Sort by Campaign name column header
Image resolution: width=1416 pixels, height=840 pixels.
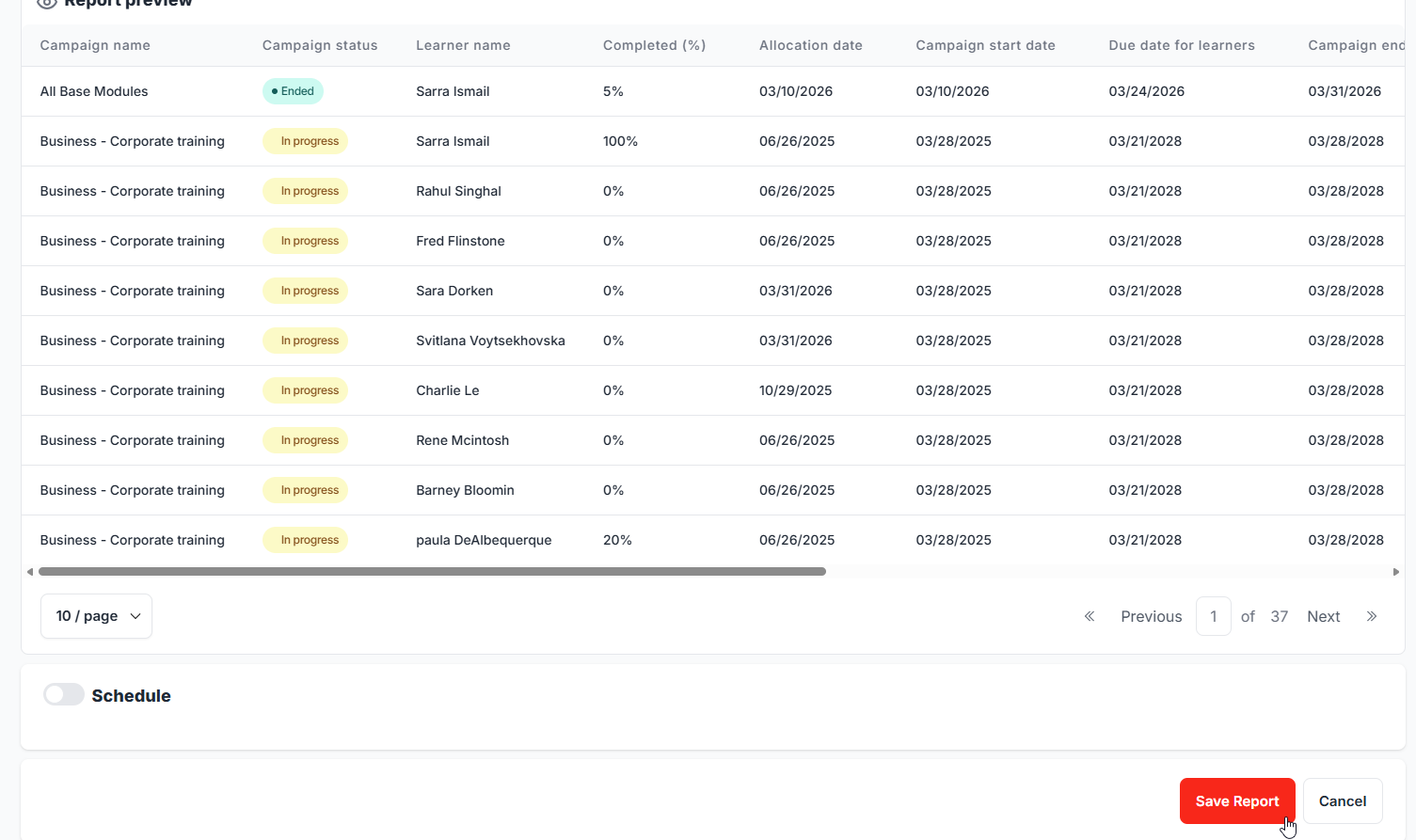[95, 45]
